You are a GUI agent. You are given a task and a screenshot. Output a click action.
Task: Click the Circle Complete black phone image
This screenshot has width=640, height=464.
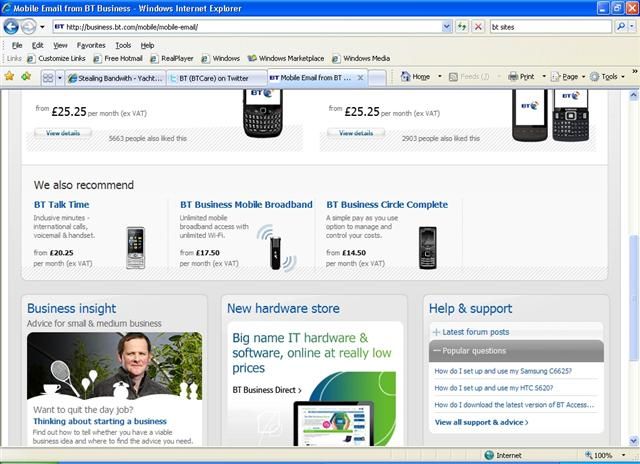pos(427,248)
